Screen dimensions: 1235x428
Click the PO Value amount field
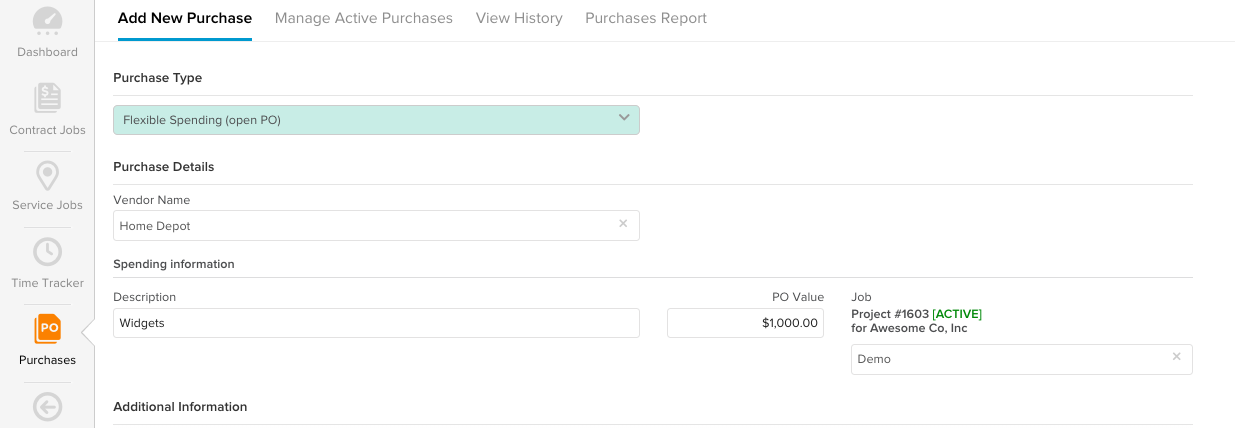click(x=745, y=323)
